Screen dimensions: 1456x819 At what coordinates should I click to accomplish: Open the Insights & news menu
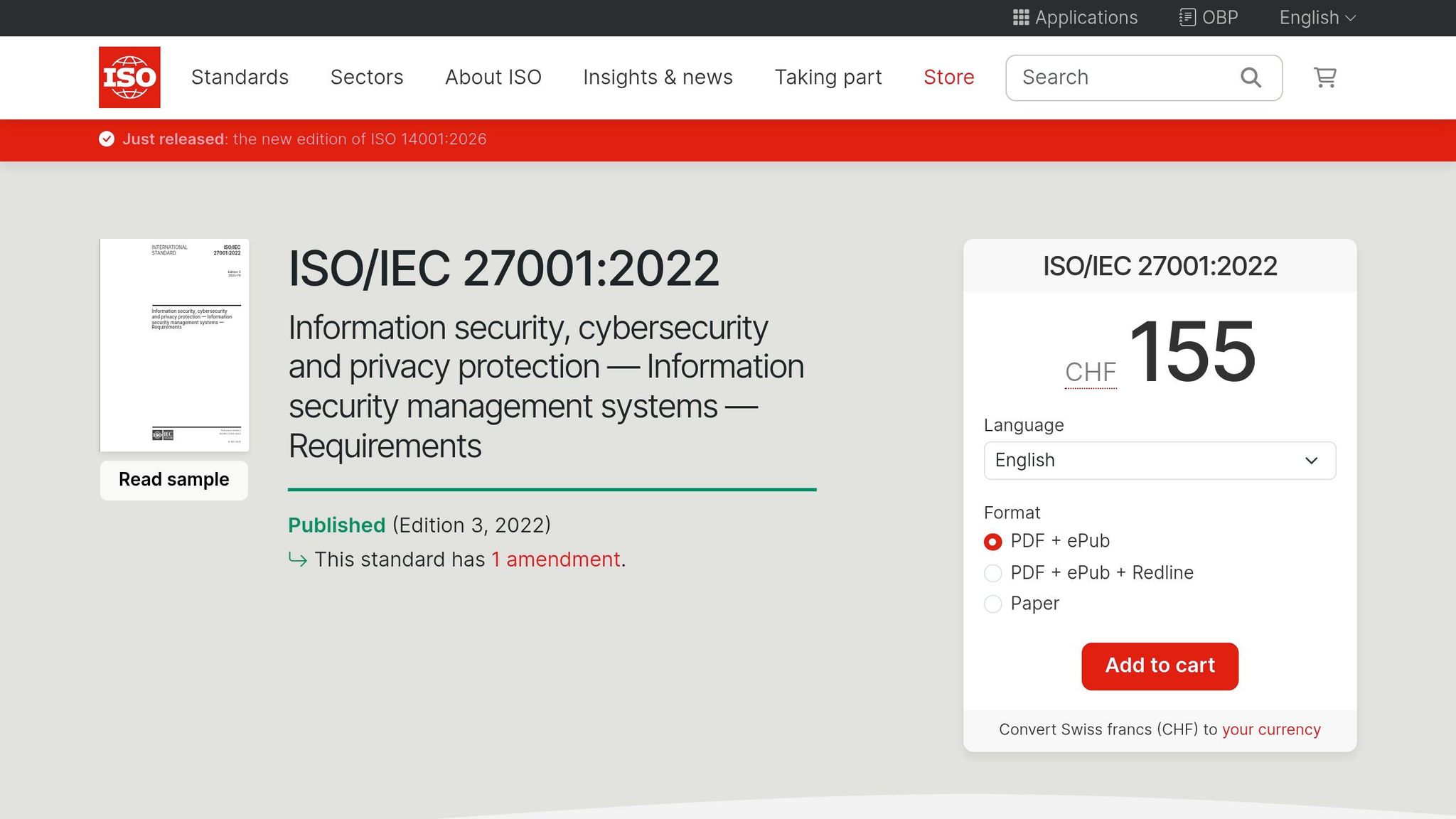pyautogui.click(x=658, y=77)
